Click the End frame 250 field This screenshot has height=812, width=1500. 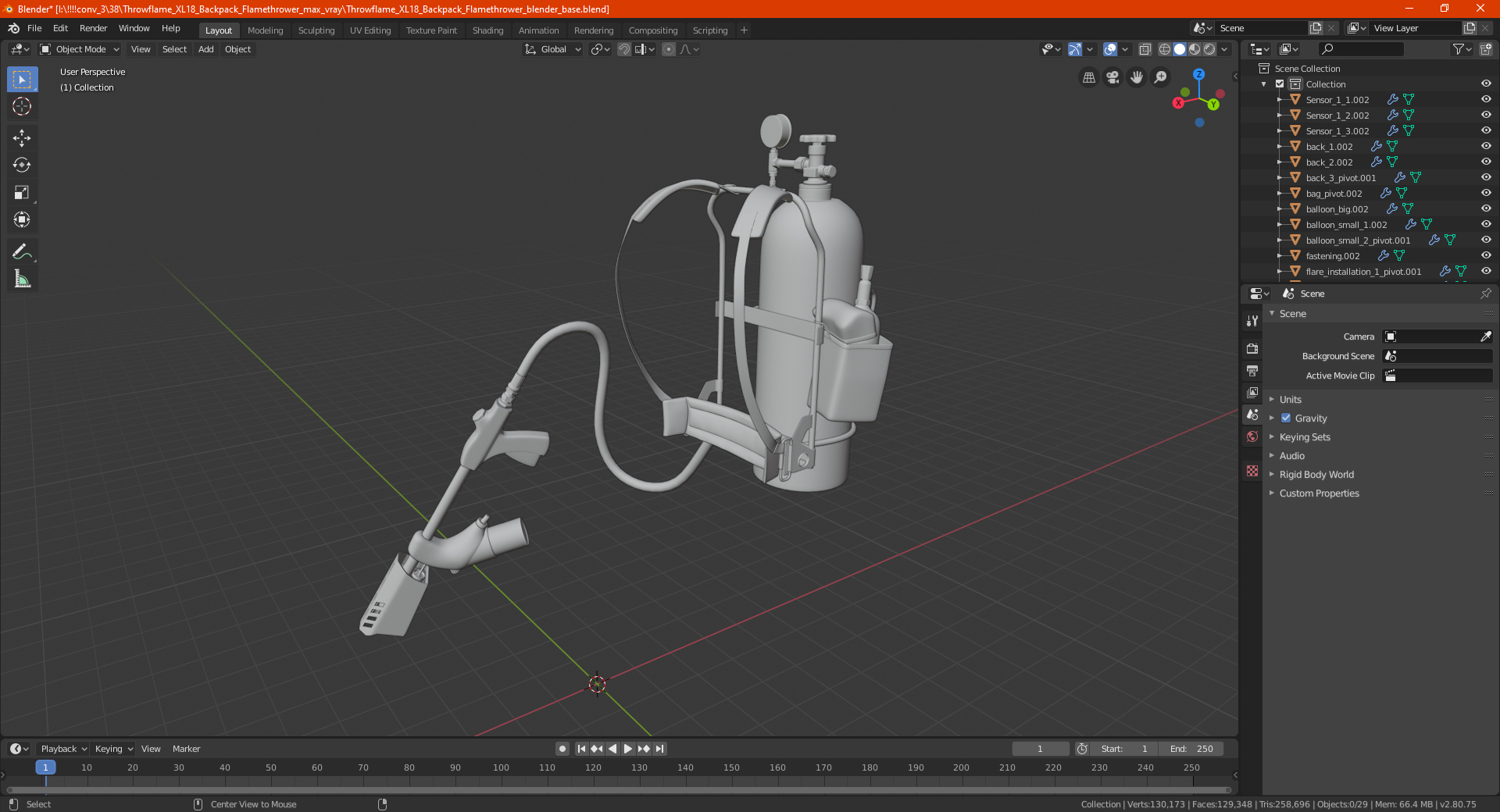(1191, 749)
